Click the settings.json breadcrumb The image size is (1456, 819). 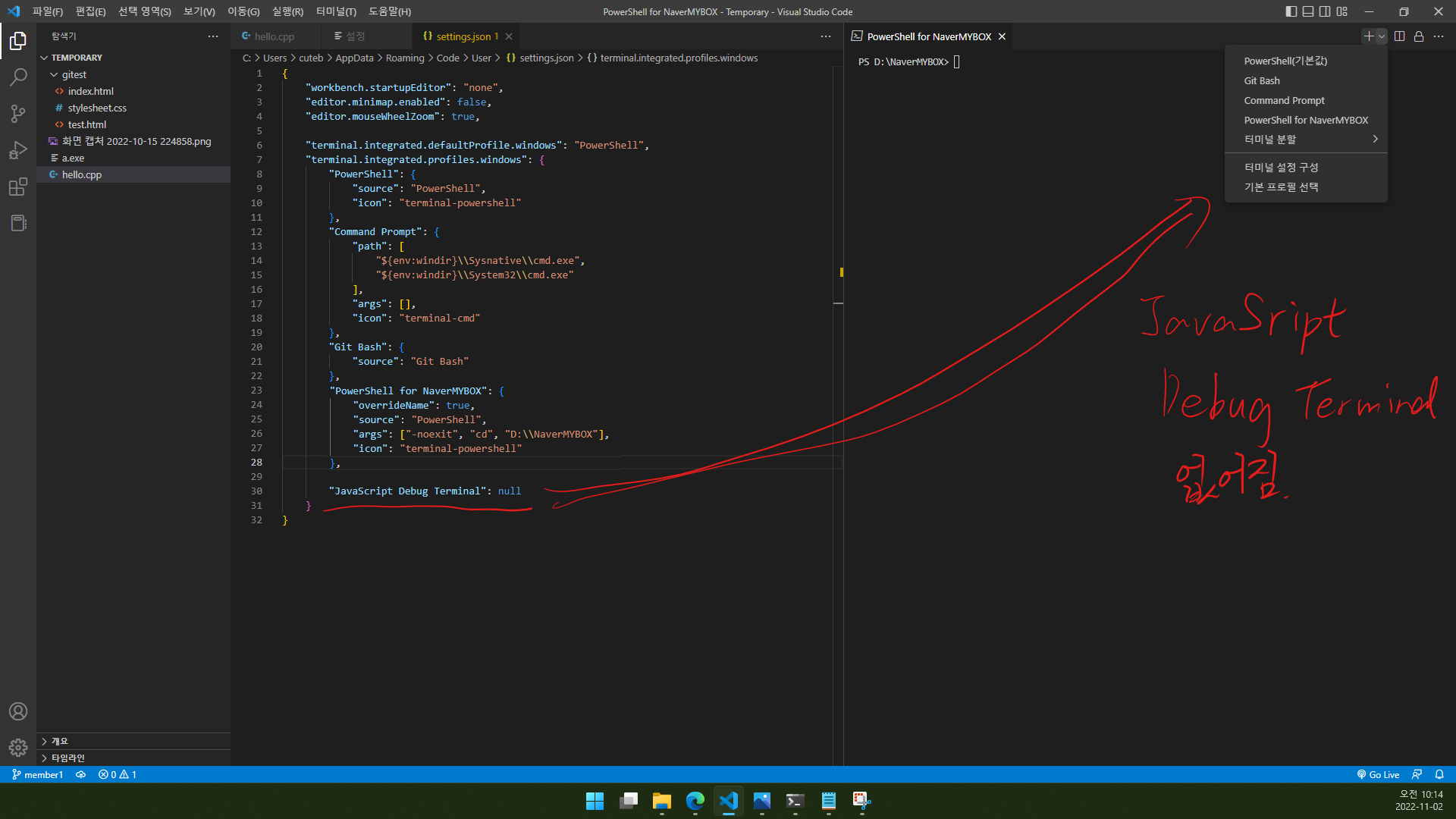click(x=540, y=58)
